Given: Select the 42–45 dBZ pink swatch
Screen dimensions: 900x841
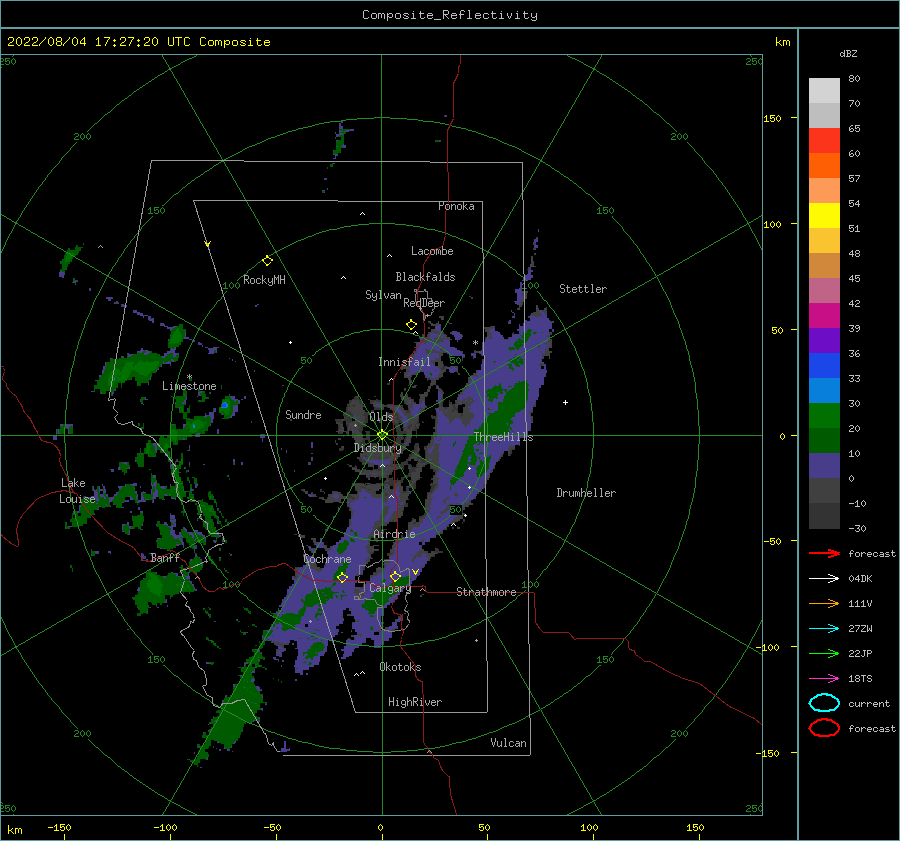Looking at the screenshot, I should pyautogui.click(x=824, y=291).
